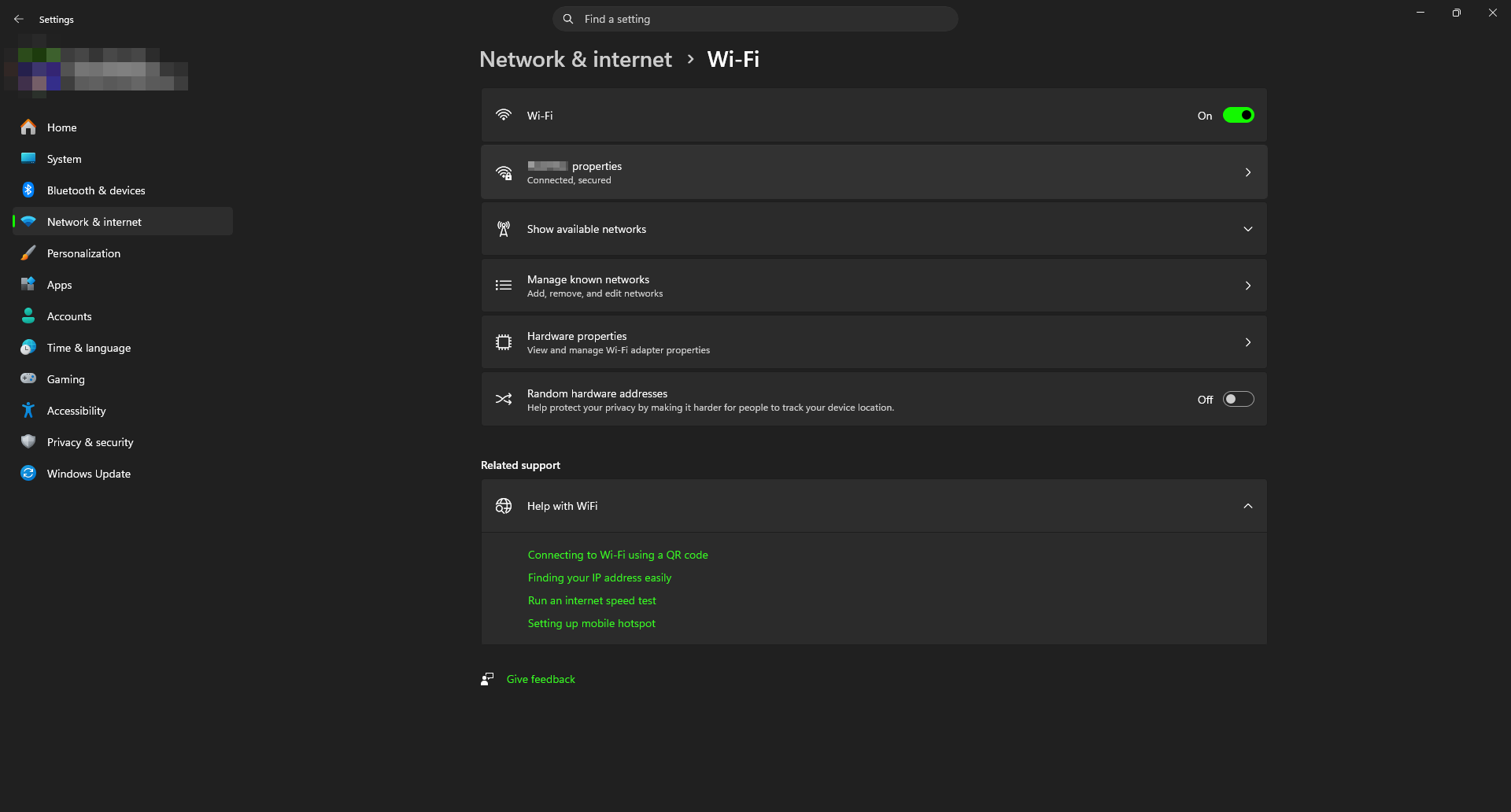Click the Accessibility figure icon
This screenshot has height=812, width=1511.
(x=28, y=410)
